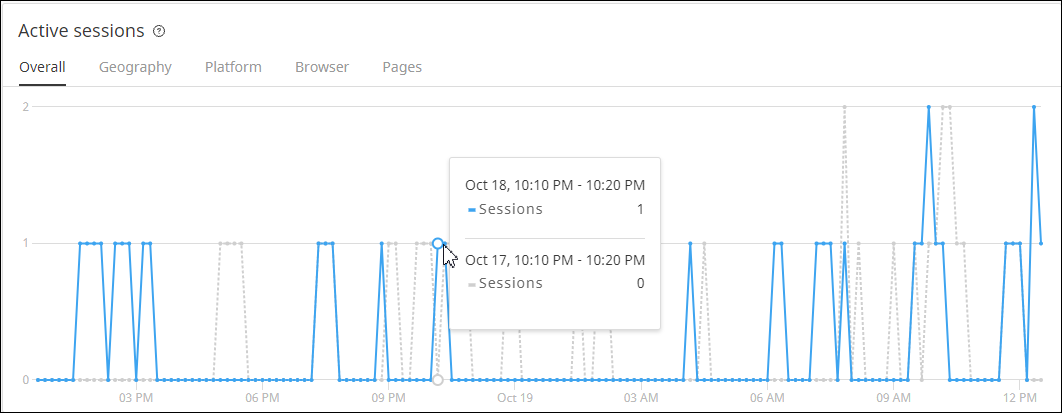
Task: Select the Platform tab
Action: pos(233,67)
